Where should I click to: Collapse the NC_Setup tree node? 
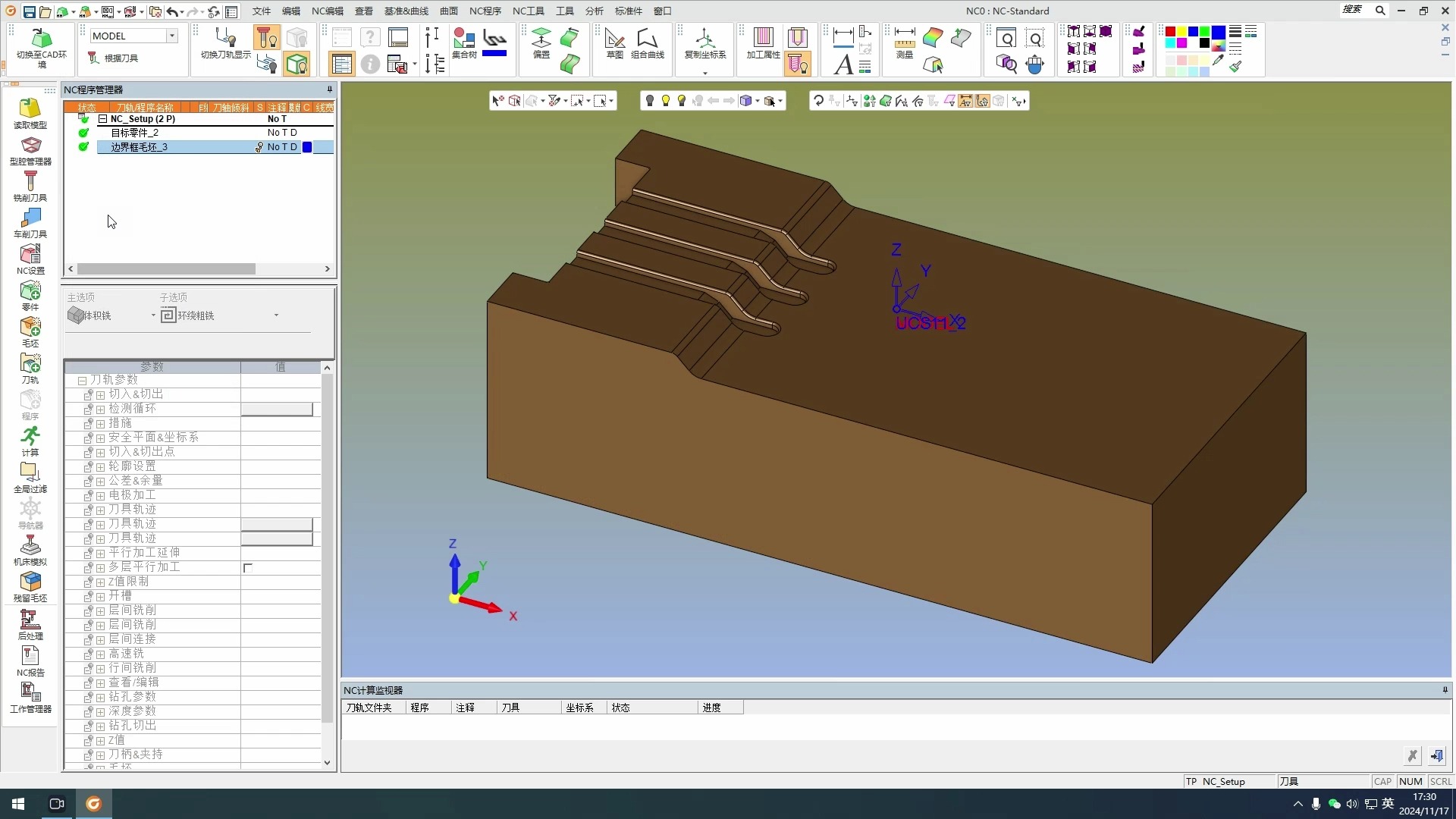102,119
